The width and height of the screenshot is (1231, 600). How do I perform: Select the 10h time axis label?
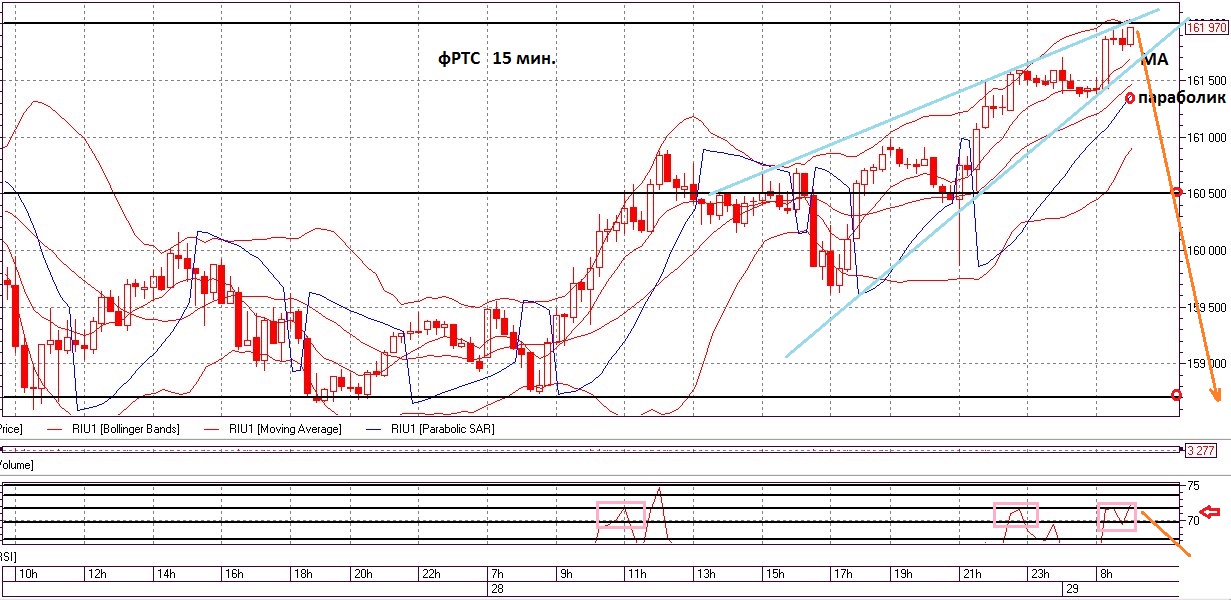29,574
